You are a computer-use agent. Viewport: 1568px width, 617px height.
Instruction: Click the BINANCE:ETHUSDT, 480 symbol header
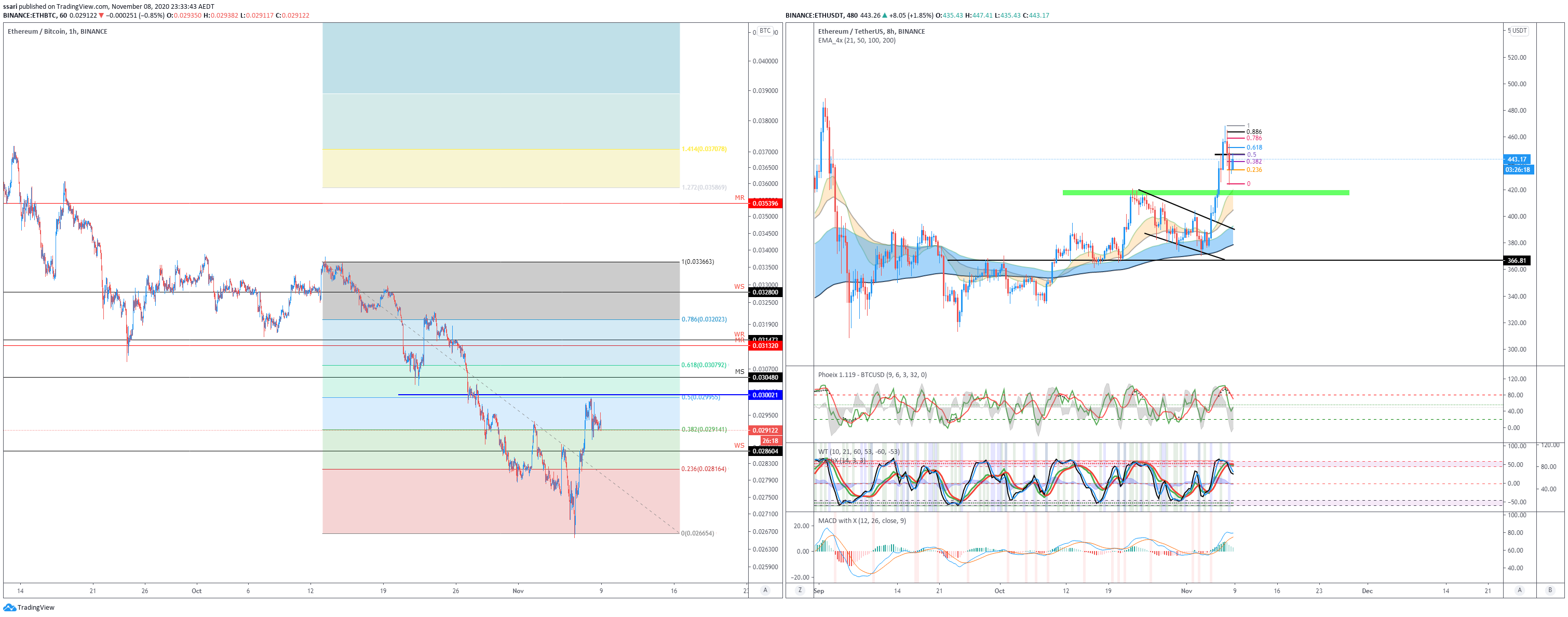[821, 15]
